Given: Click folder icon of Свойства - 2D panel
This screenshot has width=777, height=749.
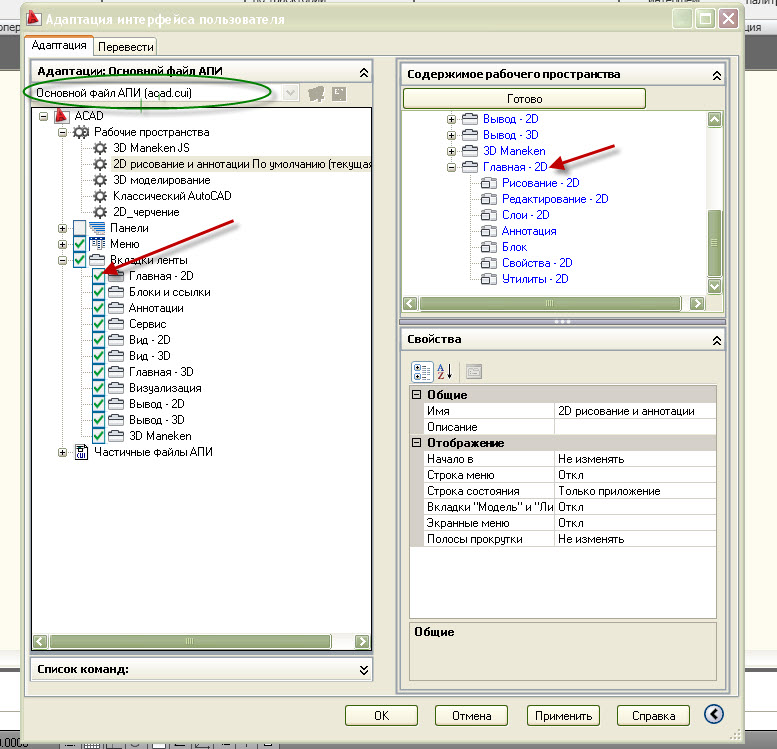Looking at the screenshot, I should pyautogui.click(x=489, y=263).
